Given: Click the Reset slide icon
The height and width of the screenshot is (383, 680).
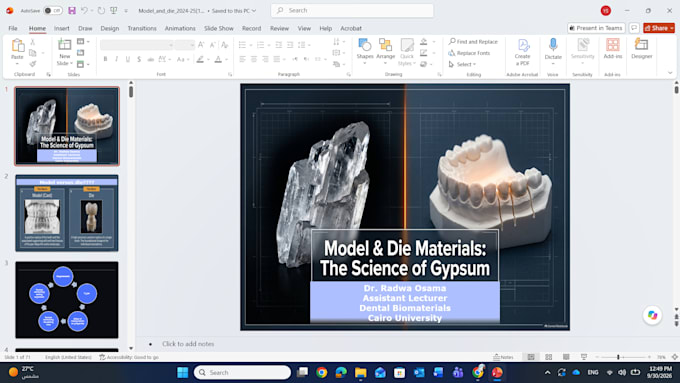Looking at the screenshot, I should point(81,52).
